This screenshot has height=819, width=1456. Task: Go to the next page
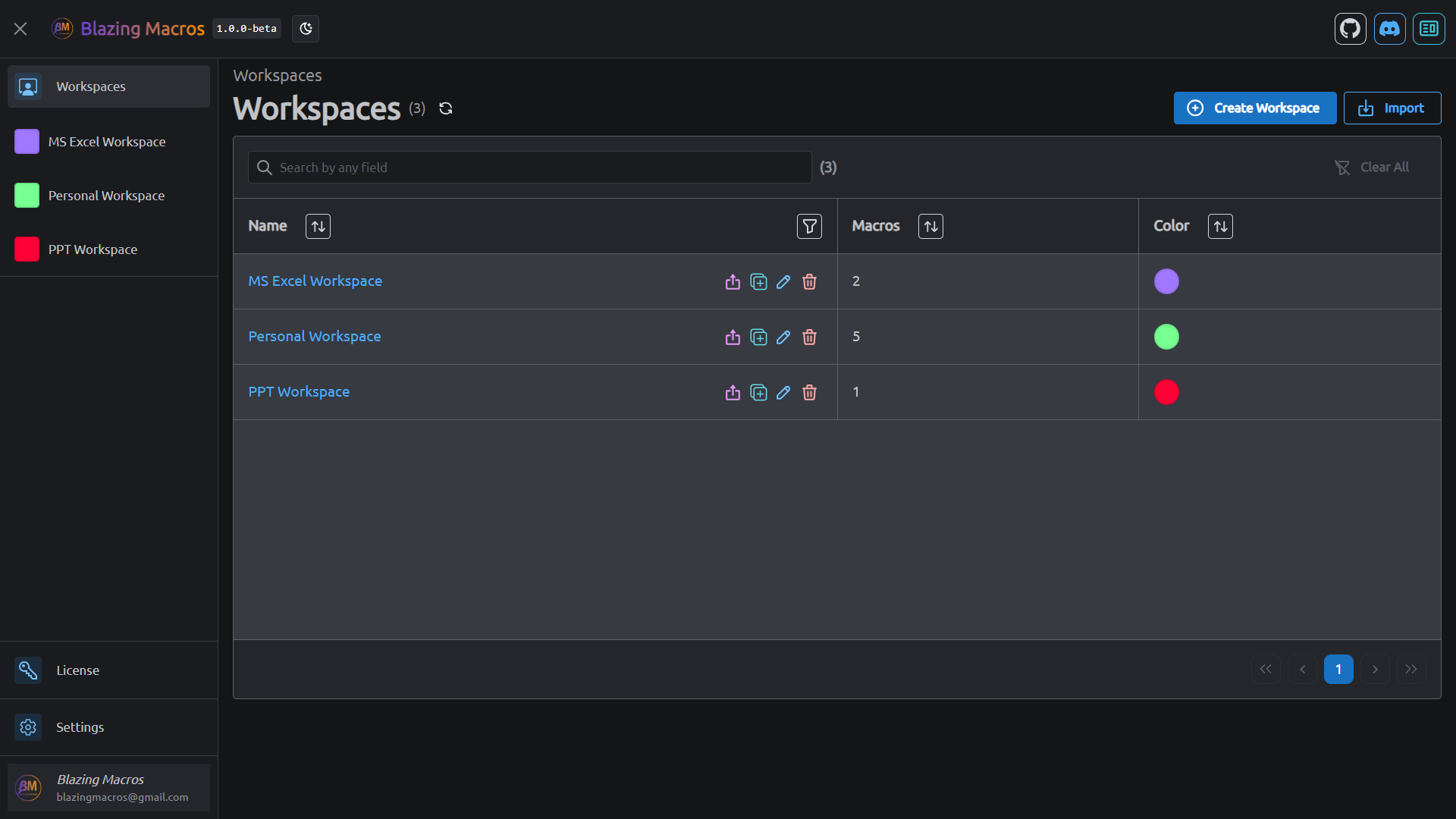pyautogui.click(x=1375, y=670)
